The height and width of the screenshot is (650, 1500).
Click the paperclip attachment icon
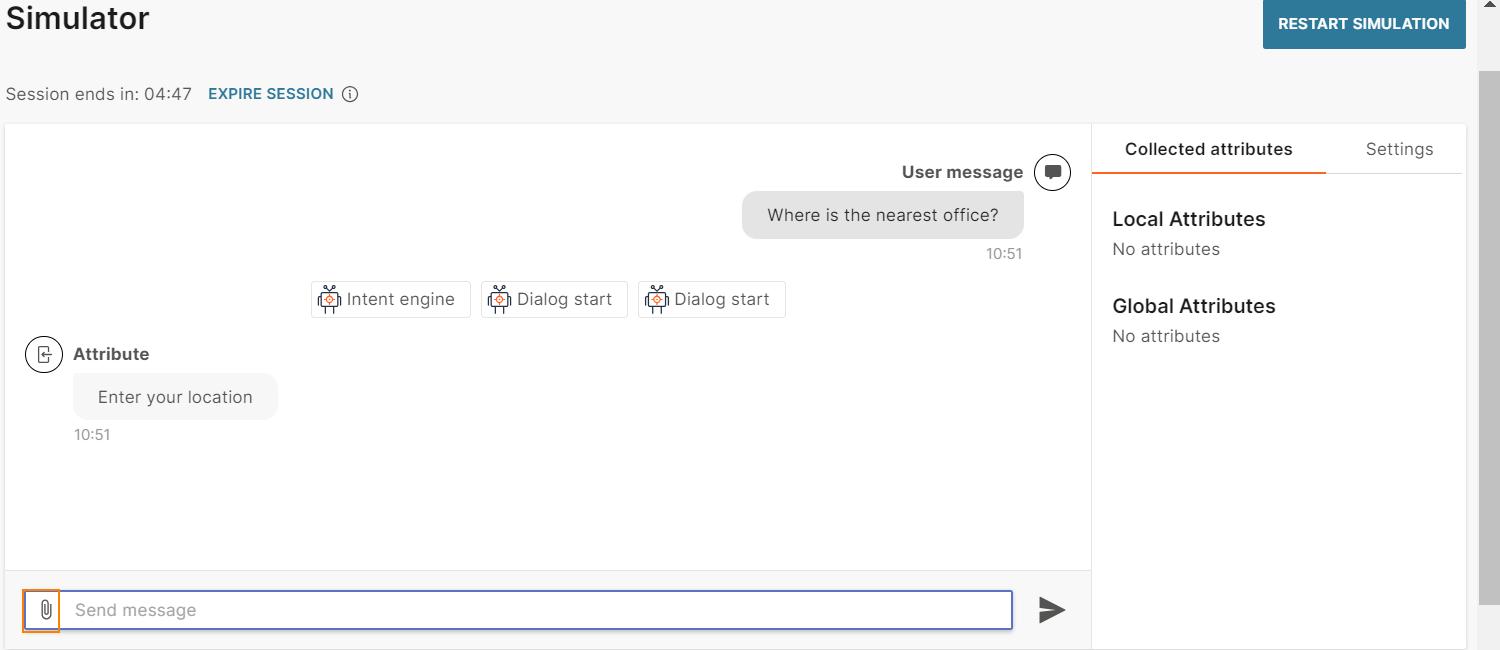tap(45, 610)
